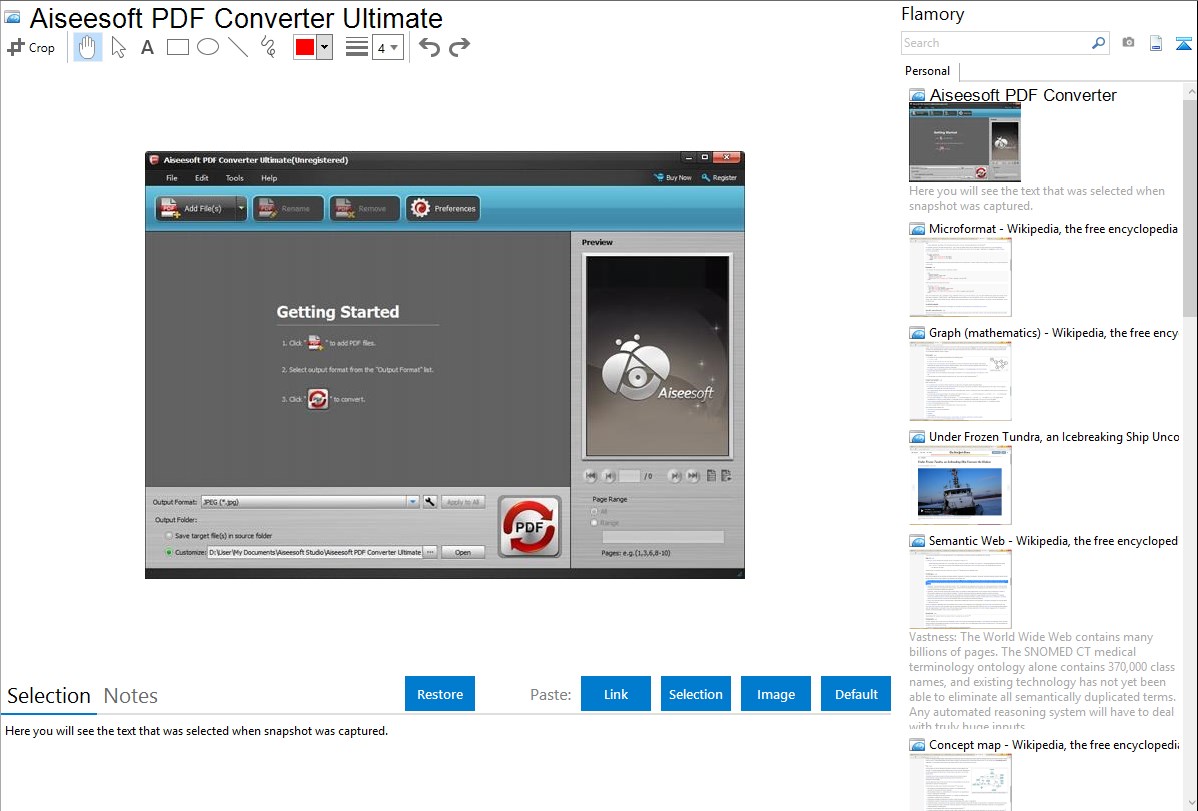Image resolution: width=1198 pixels, height=811 pixels.
Task: Select the Crop tool
Action: pos(31,47)
